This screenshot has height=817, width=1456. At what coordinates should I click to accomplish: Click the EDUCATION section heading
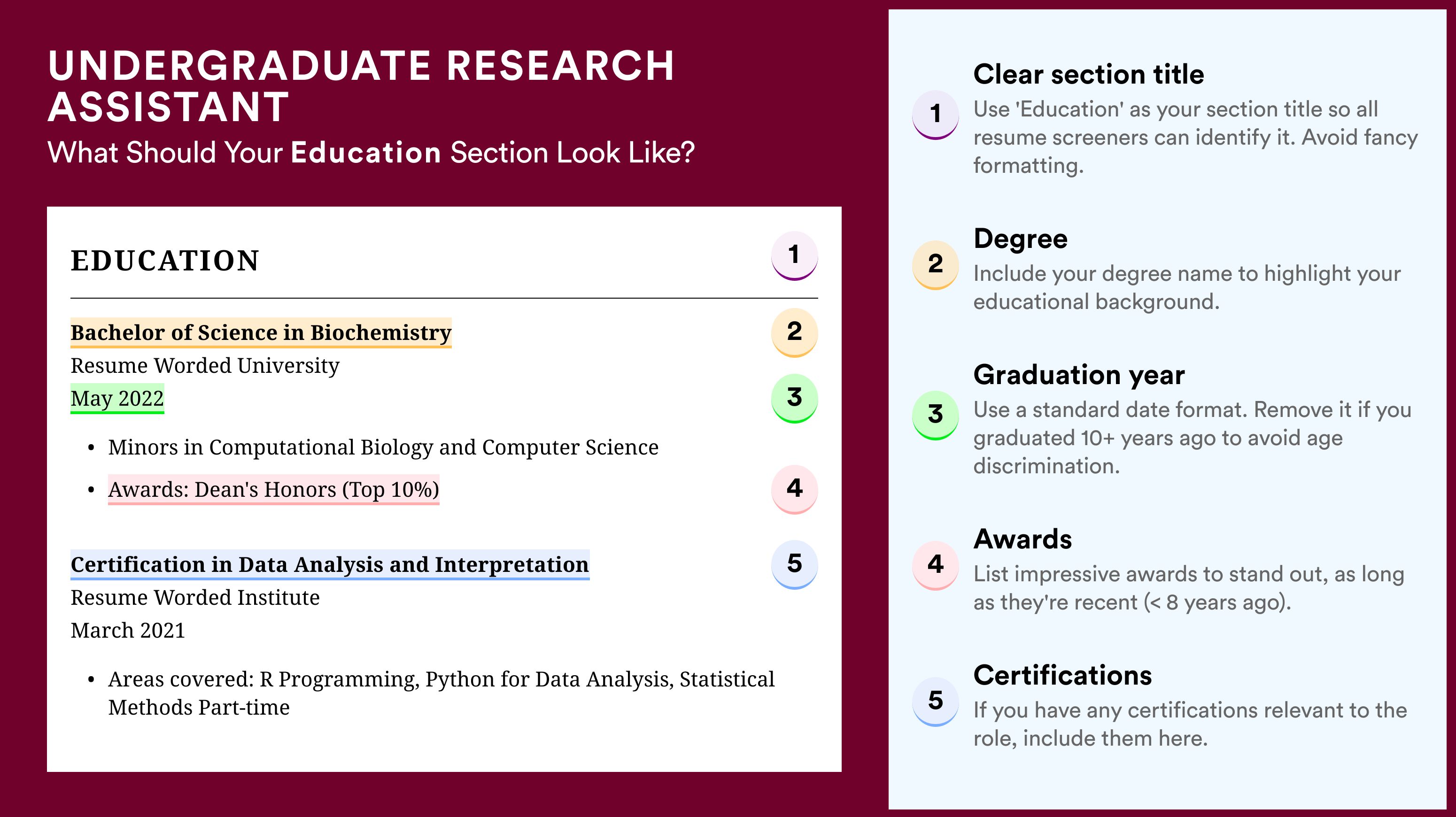click(165, 261)
